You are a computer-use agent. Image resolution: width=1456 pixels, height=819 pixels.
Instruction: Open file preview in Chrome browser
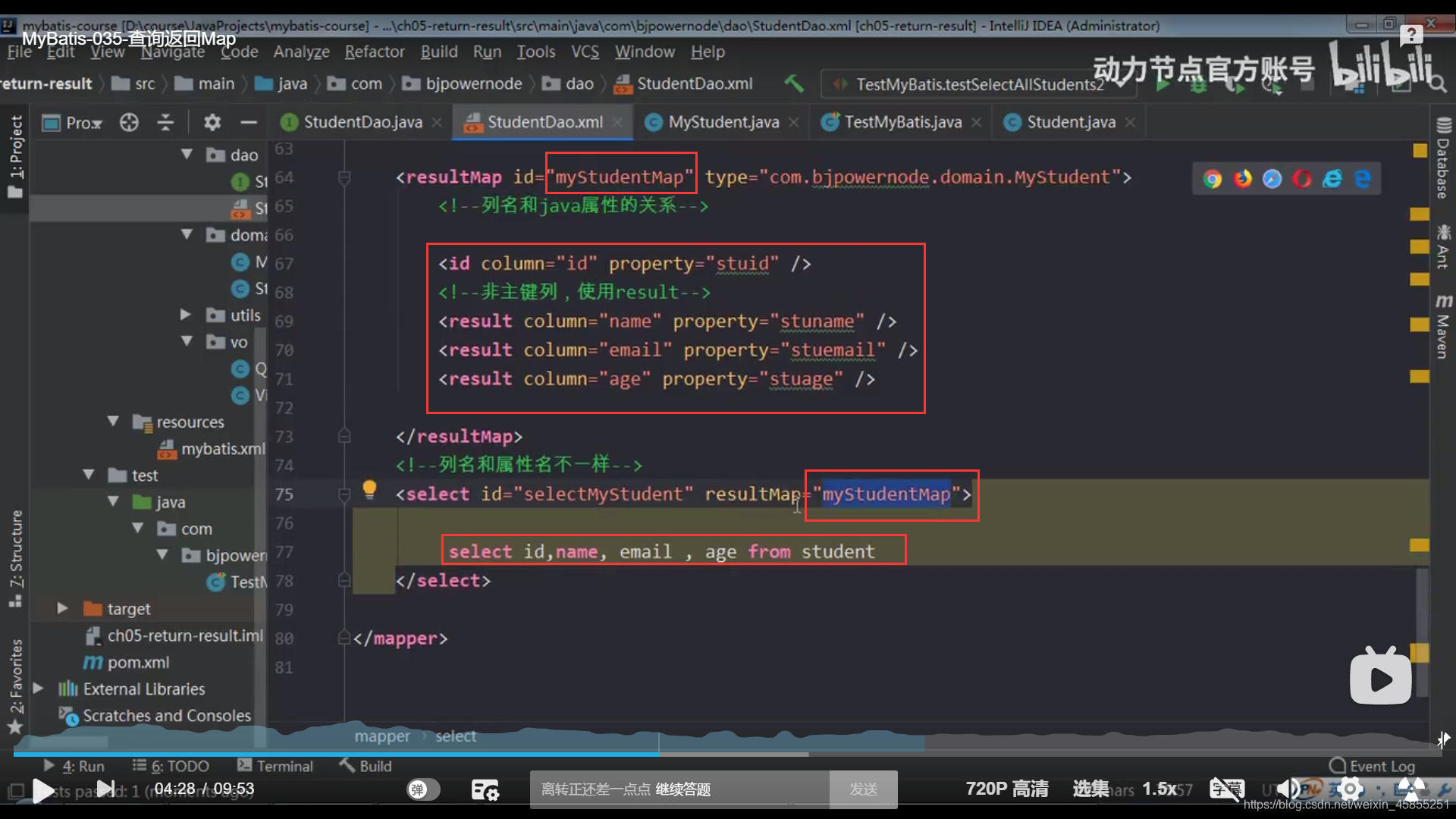point(1213,179)
